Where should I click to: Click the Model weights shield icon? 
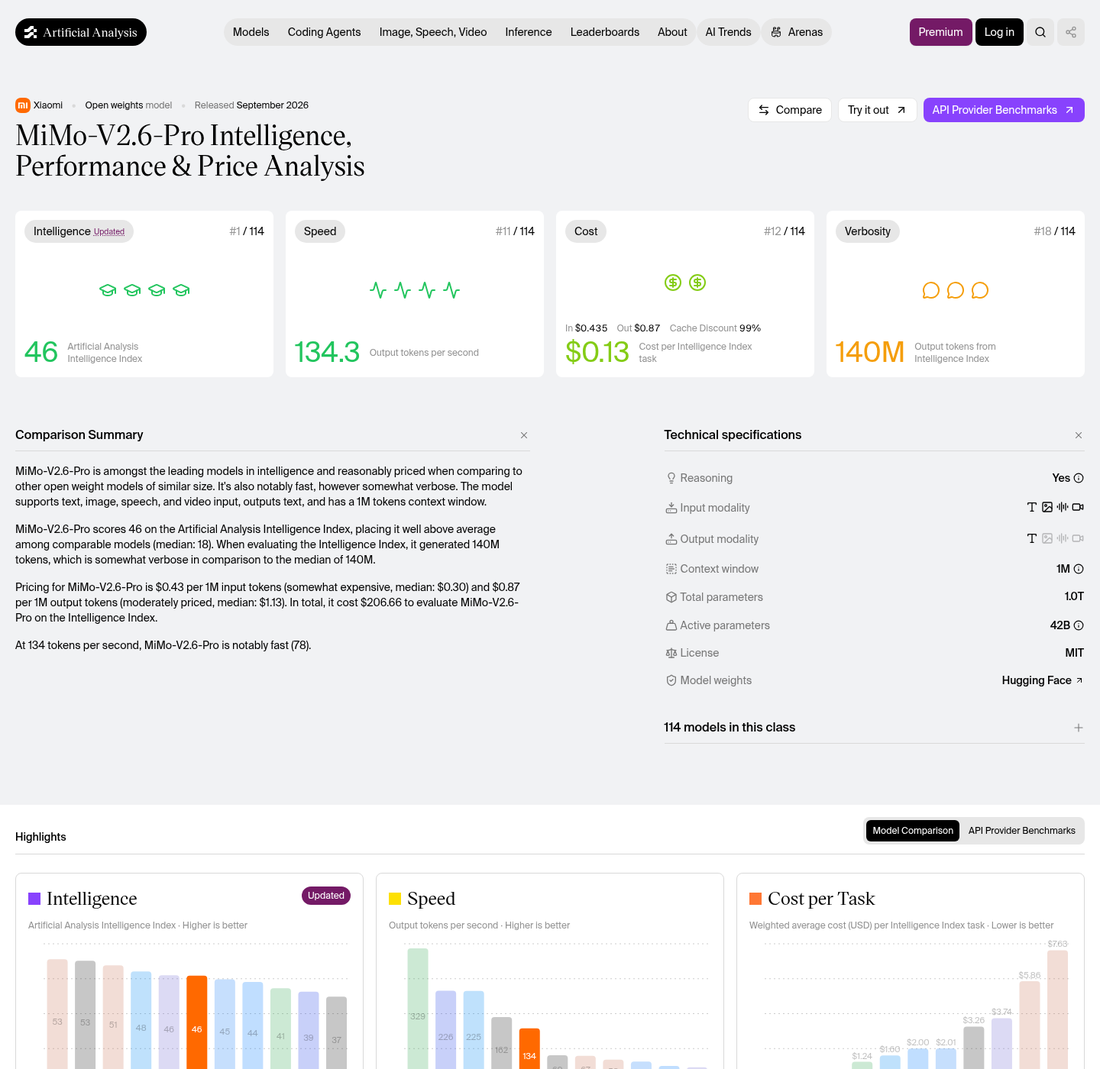pos(671,680)
